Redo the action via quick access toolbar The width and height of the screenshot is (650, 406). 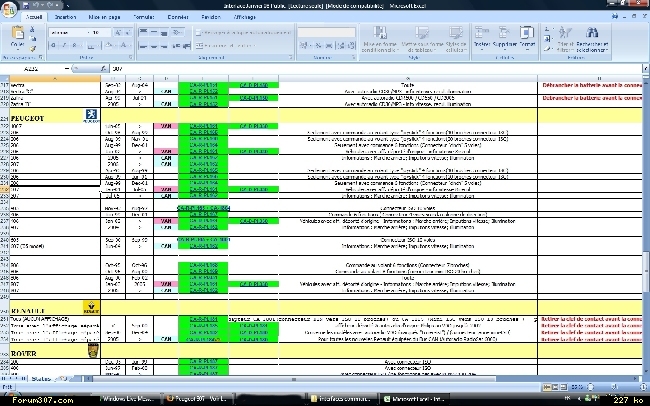pos(49,5)
